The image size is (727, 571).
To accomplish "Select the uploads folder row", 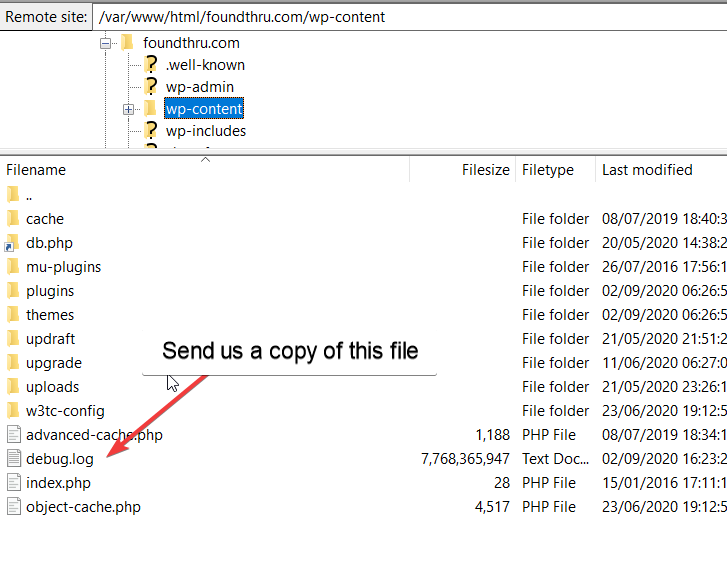I will [x=364, y=387].
